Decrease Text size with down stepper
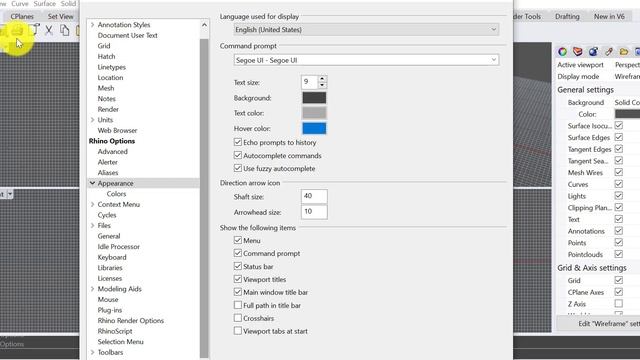 tap(322, 85)
